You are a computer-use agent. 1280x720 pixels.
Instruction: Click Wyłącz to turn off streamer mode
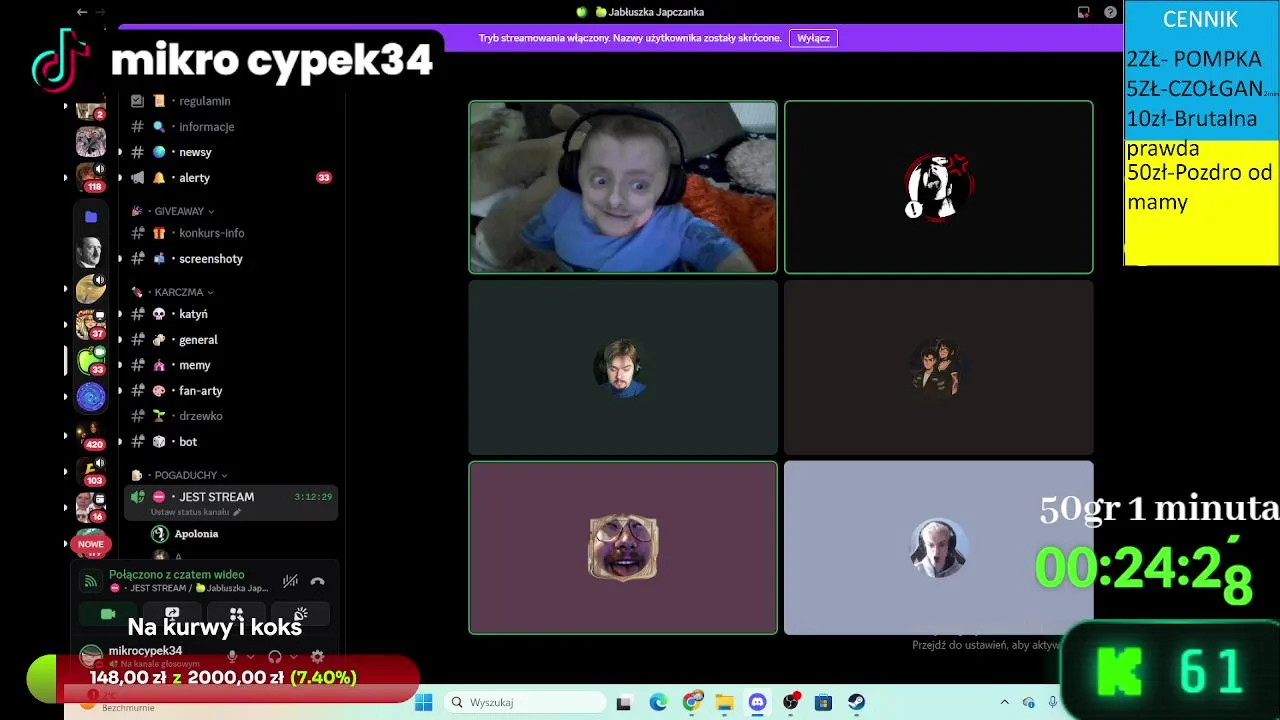pos(813,38)
